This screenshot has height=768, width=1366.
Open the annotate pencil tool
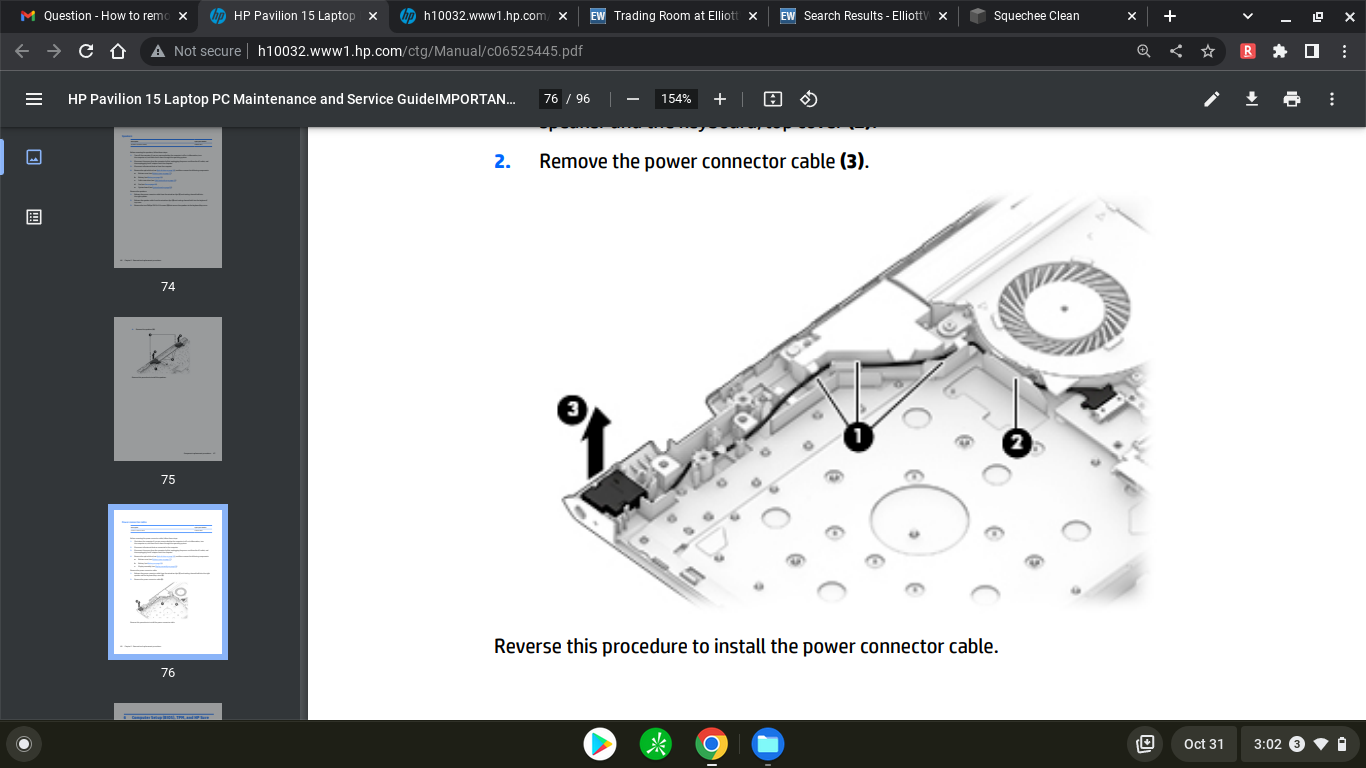1212,99
